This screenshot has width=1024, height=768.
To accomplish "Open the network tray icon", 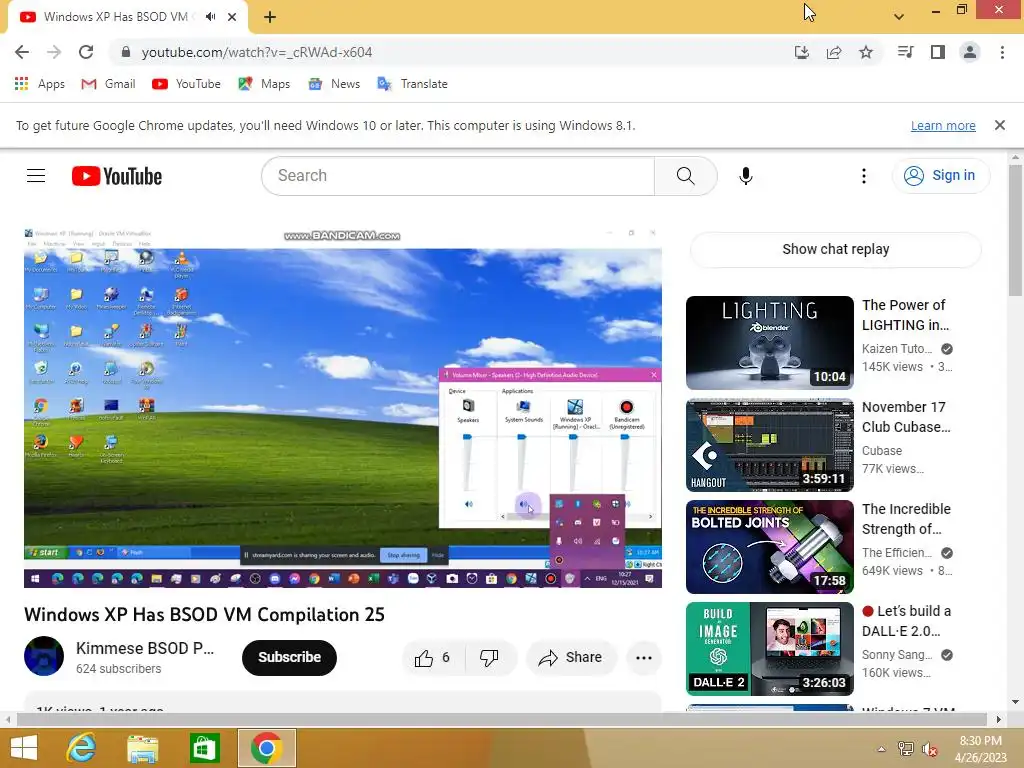I will click(905, 749).
